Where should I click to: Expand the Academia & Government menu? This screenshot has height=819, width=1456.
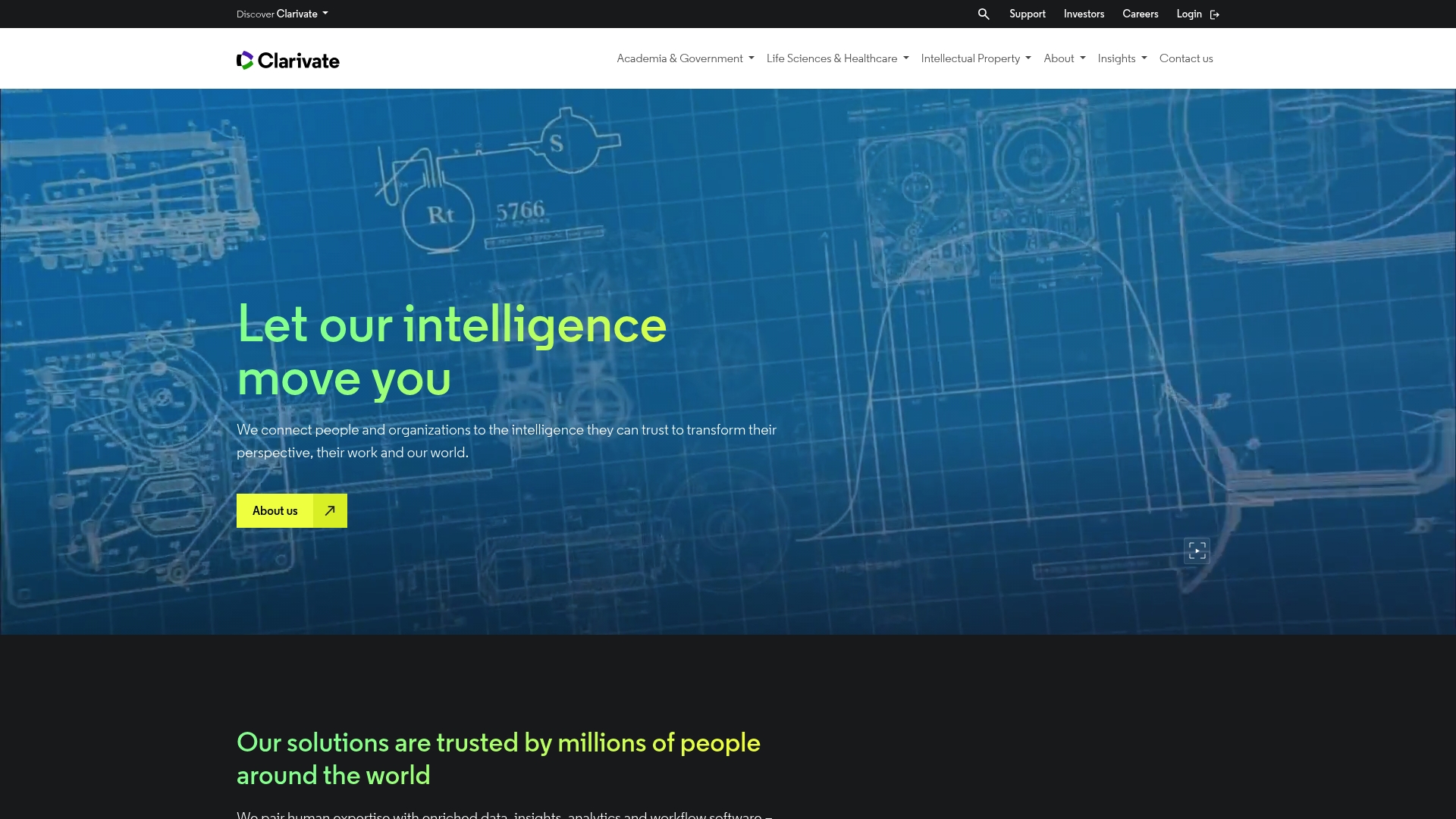click(x=679, y=58)
